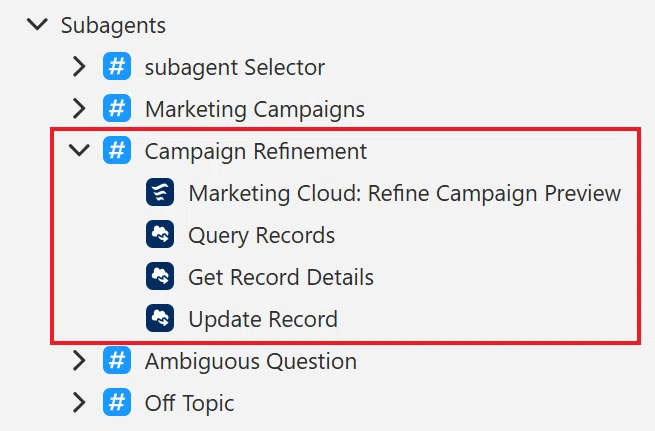This screenshot has height=431, width=655.
Task: Click the Update Record action icon
Action: click(160, 318)
